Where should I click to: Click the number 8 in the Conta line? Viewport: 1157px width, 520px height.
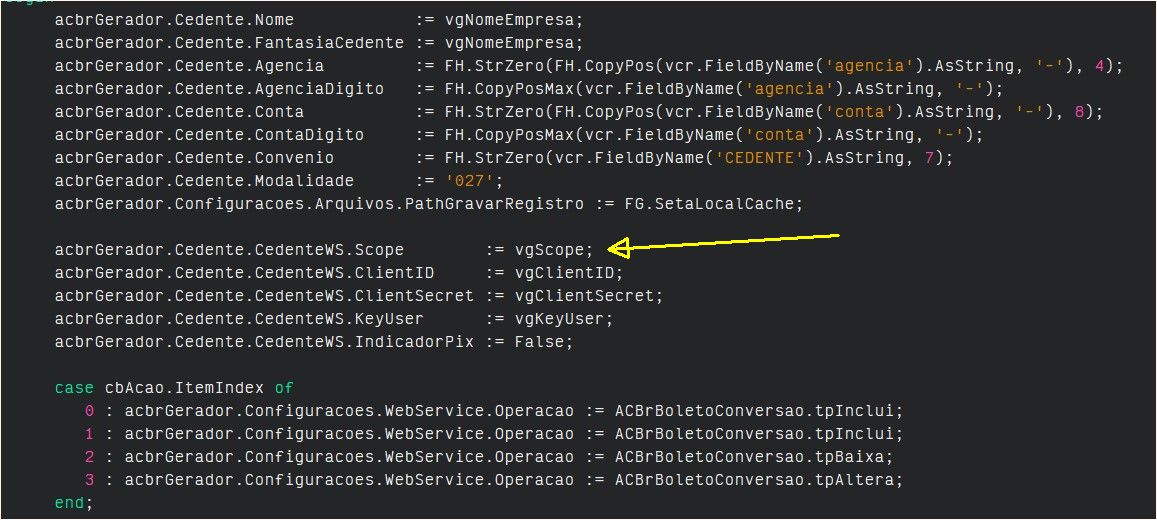point(1078,112)
